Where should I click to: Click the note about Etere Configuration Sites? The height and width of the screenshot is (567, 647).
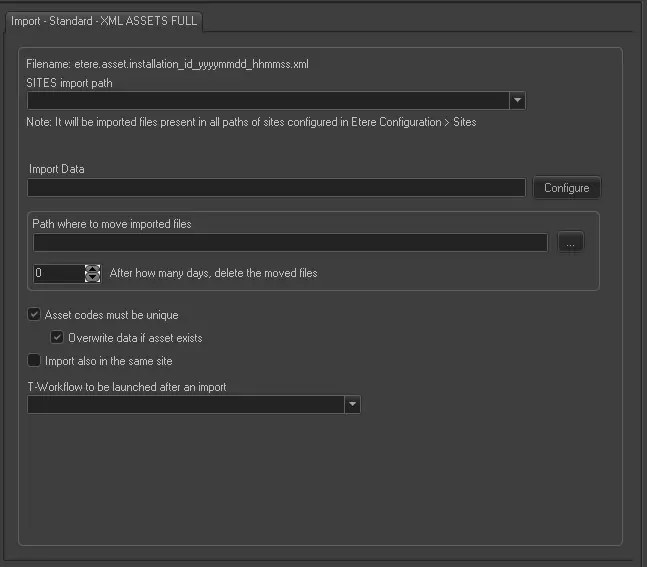[251, 122]
